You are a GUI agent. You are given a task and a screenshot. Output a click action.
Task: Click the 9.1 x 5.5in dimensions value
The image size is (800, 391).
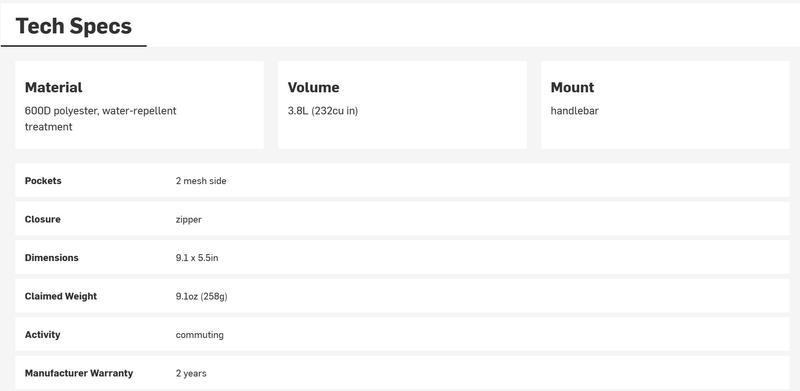click(197, 258)
